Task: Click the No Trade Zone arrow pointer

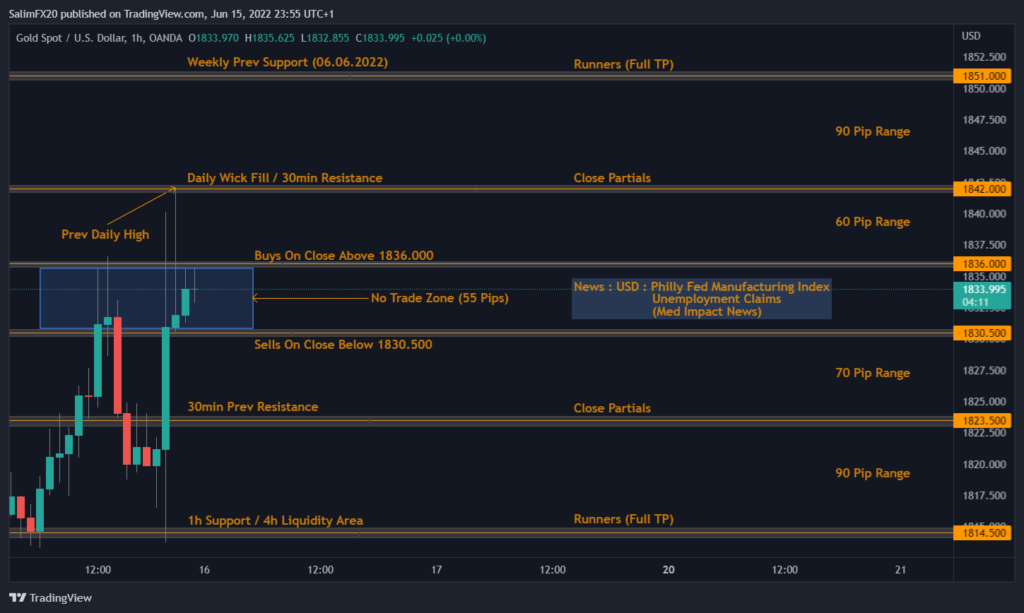Action: click(x=257, y=298)
